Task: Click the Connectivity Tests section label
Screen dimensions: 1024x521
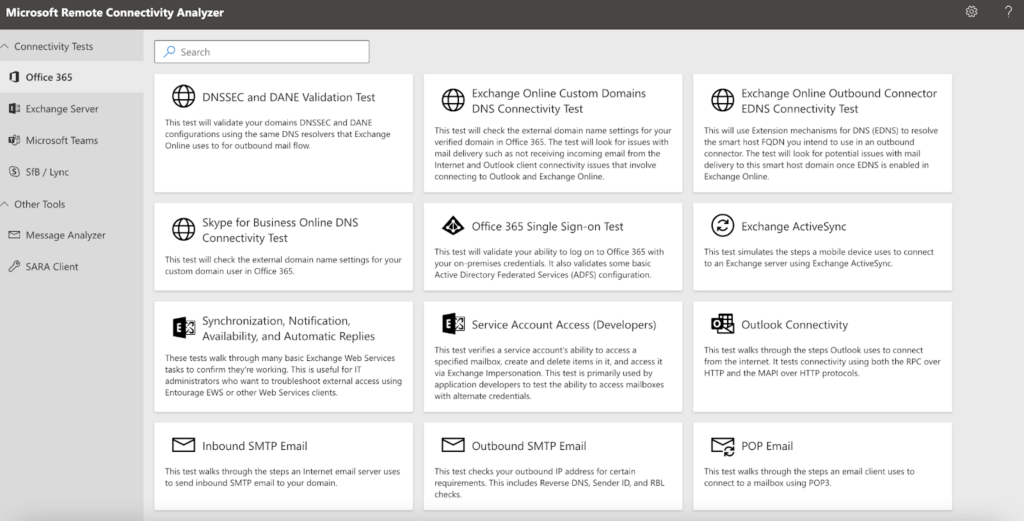Action: coord(54,46)
